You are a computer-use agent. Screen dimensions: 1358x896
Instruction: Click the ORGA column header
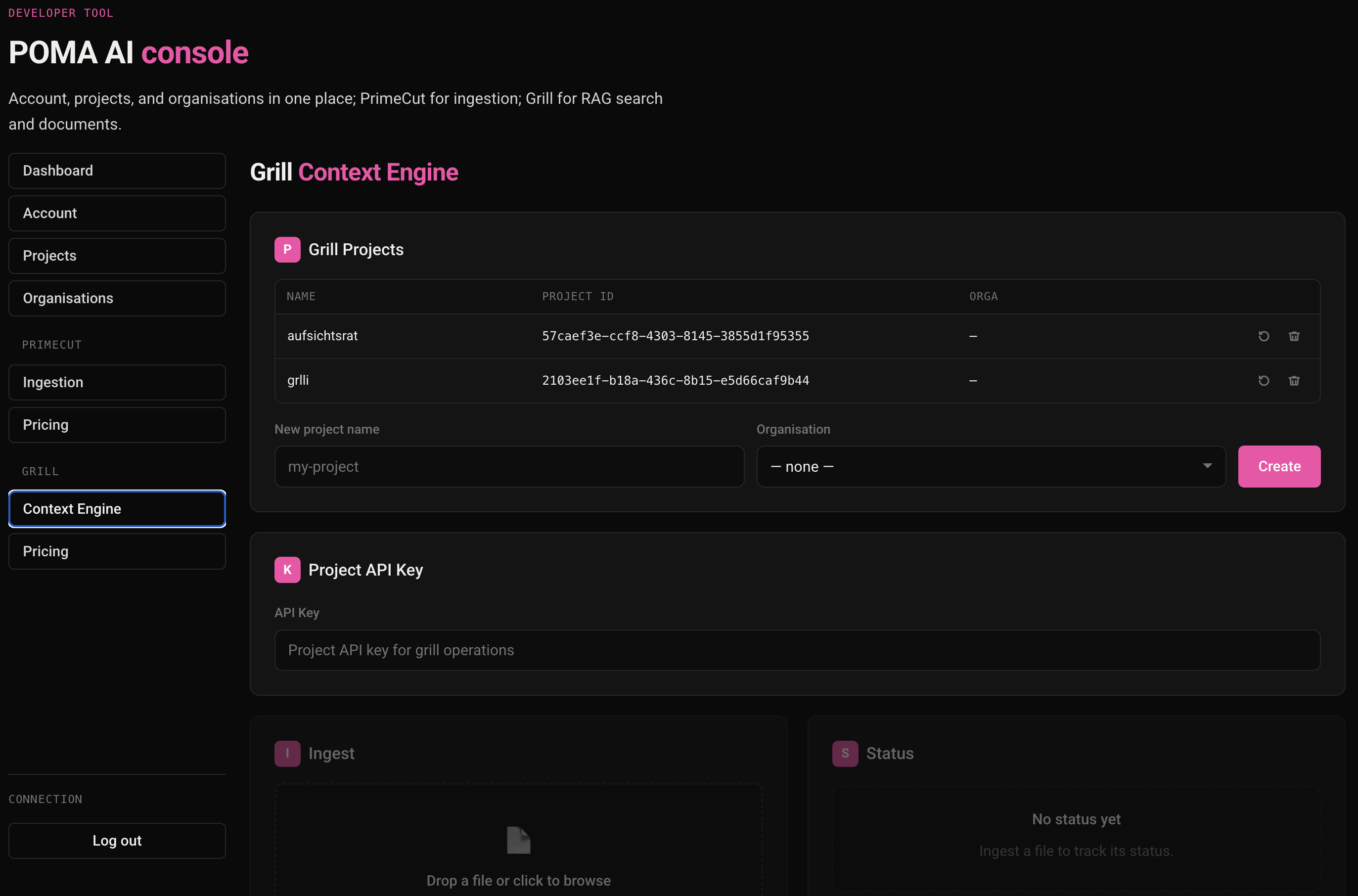pyautogui.click(x=984, y=297)
